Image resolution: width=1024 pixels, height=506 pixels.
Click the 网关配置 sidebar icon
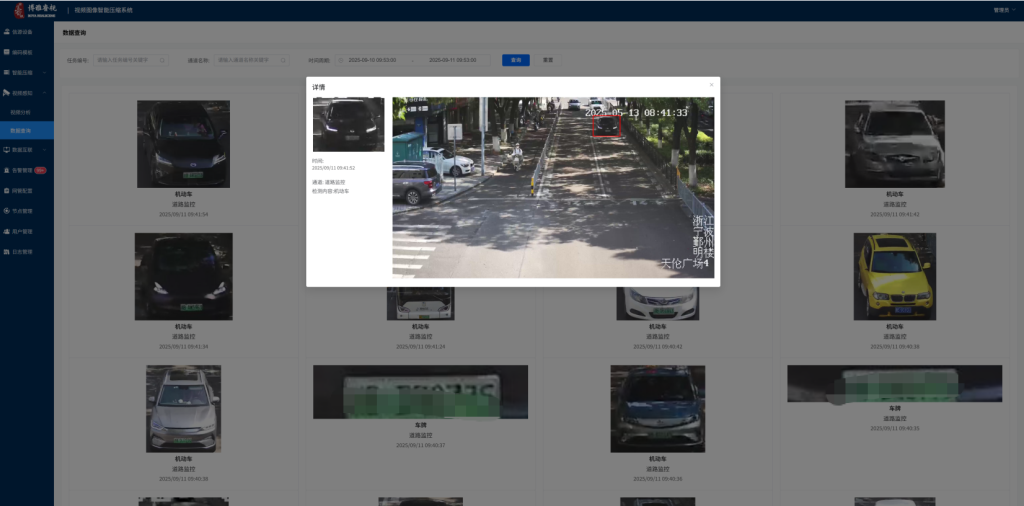pos(7,190)
